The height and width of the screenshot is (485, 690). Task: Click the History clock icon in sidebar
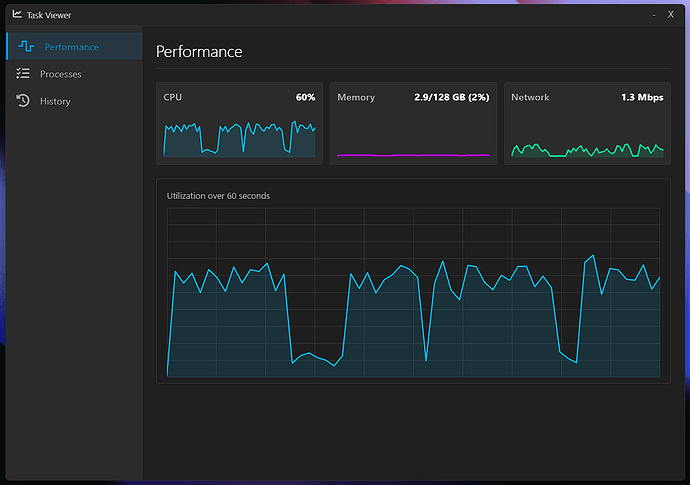[x=23, y=101]
